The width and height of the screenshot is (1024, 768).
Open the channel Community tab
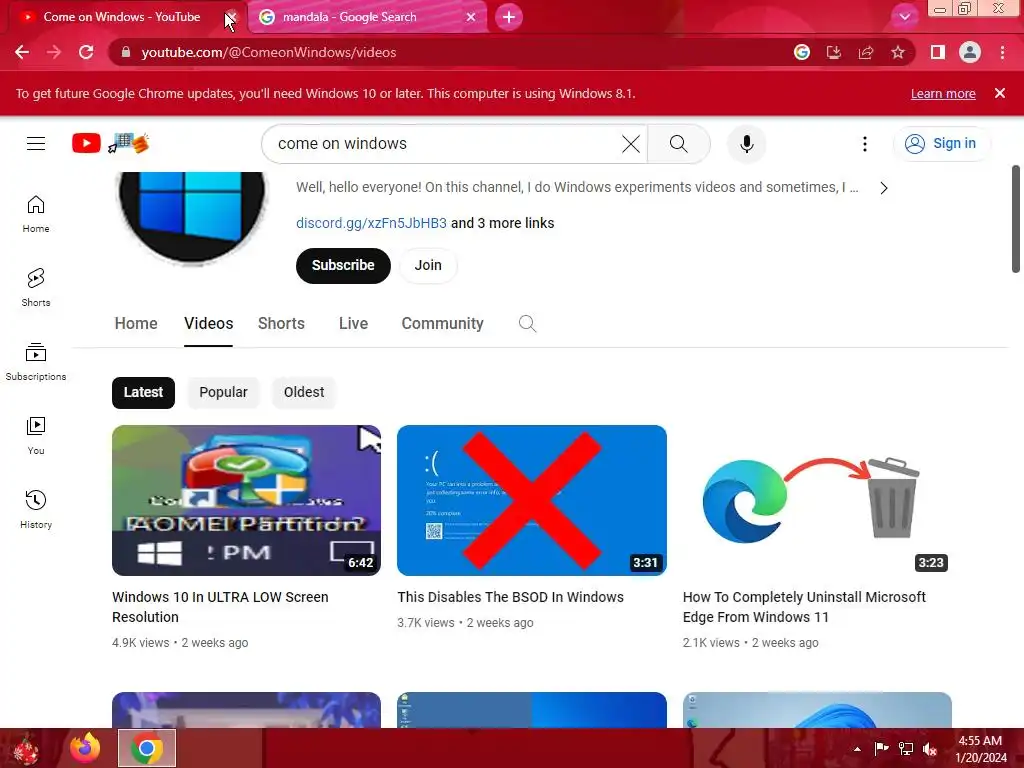(442, 324)
